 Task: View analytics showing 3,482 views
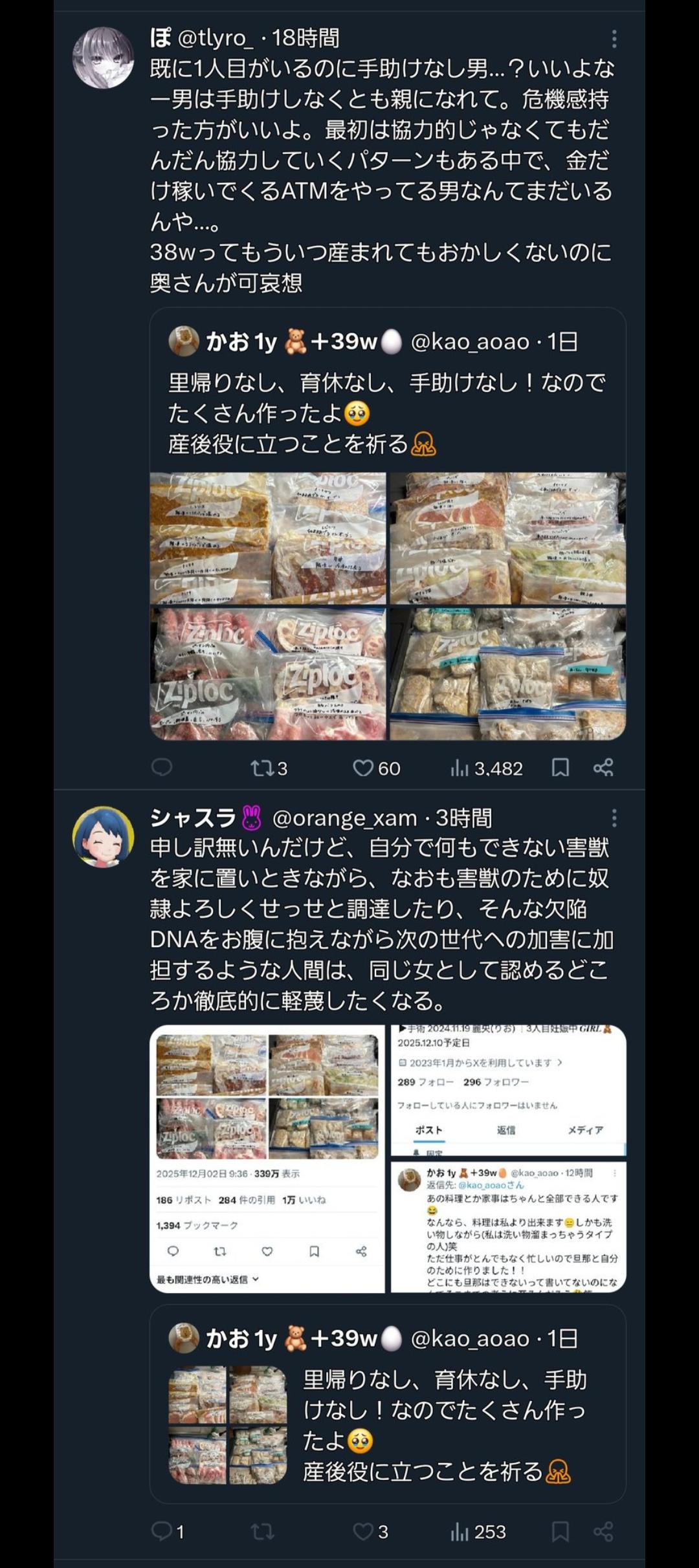(x=486, y=768)
